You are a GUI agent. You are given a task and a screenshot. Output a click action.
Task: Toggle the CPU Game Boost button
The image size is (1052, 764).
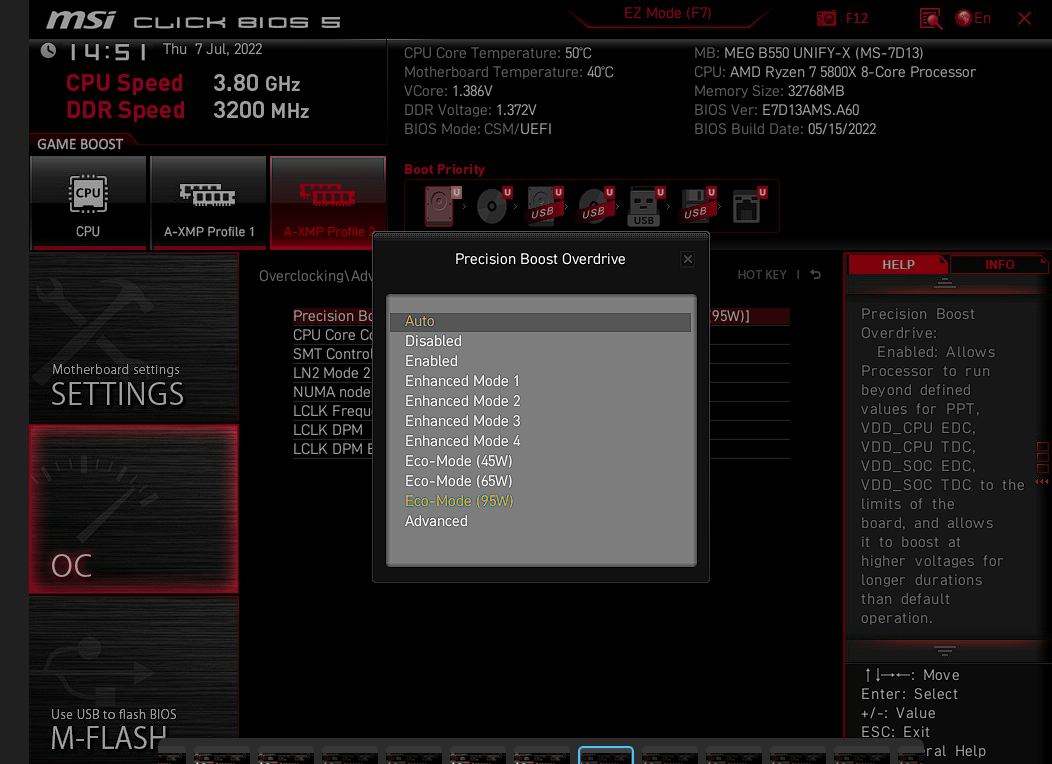click(88, 203)
